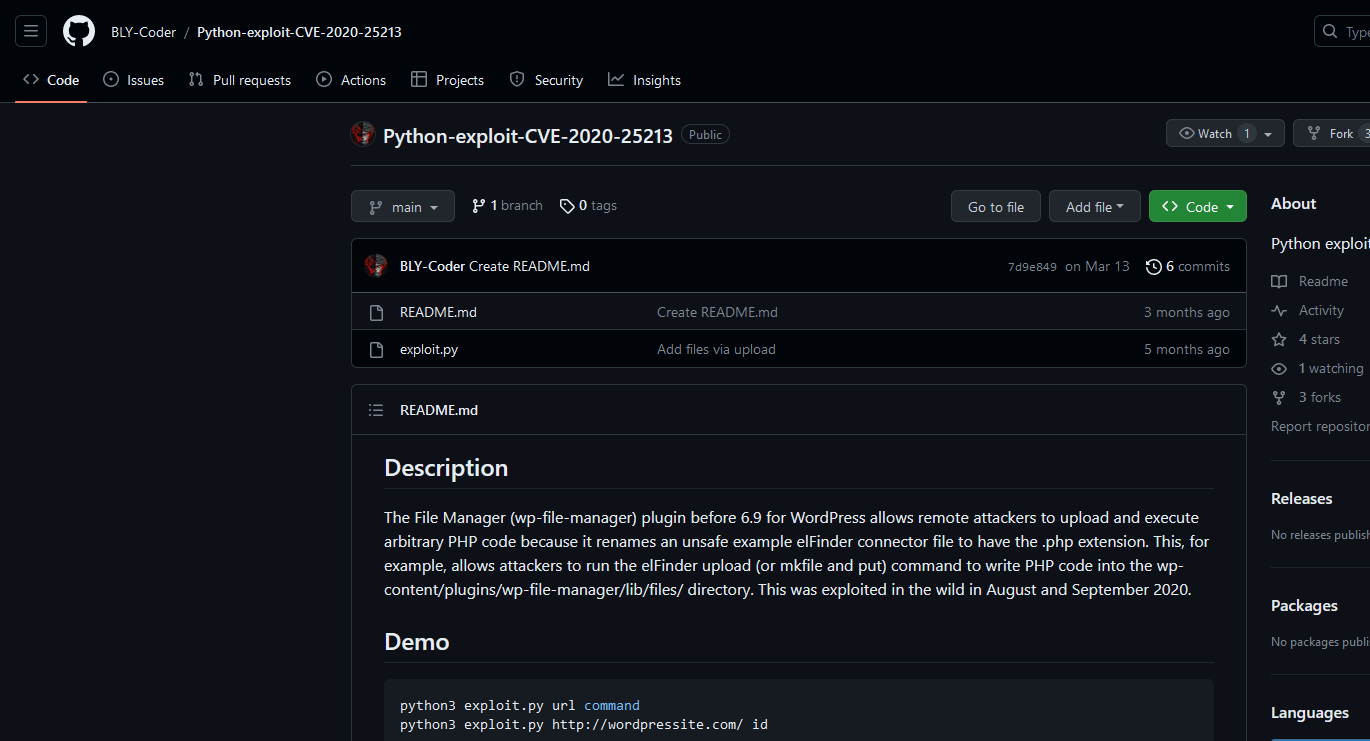Screen dimensions: 1370x741
Task: Click the '3 months ago' timestamp
Action: coord(1187,312)
